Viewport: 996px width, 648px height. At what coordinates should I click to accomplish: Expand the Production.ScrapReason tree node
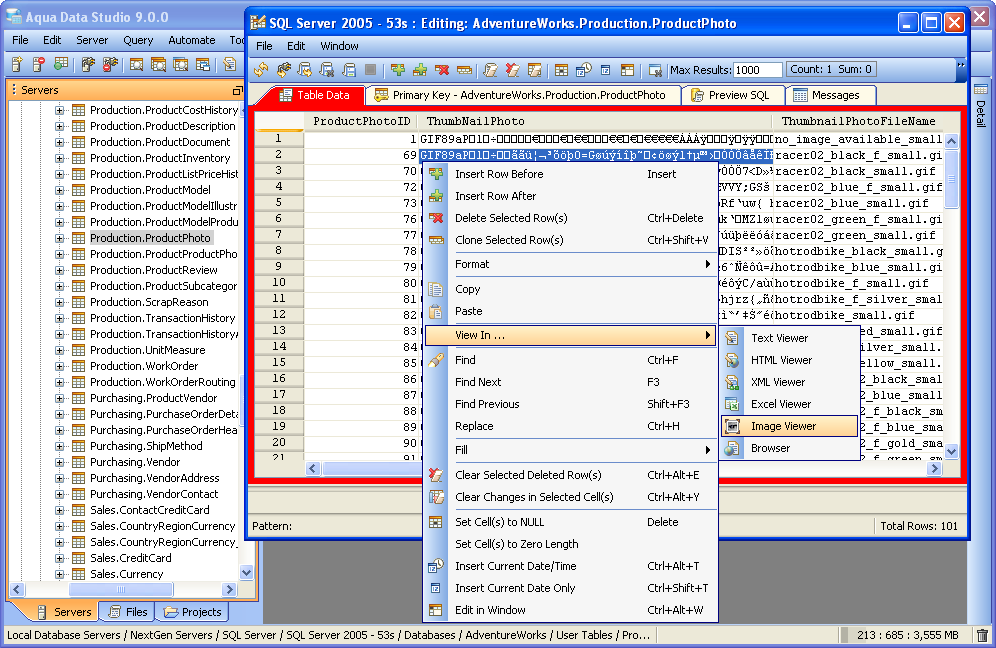pyautogui.click(x=60, y=302)
